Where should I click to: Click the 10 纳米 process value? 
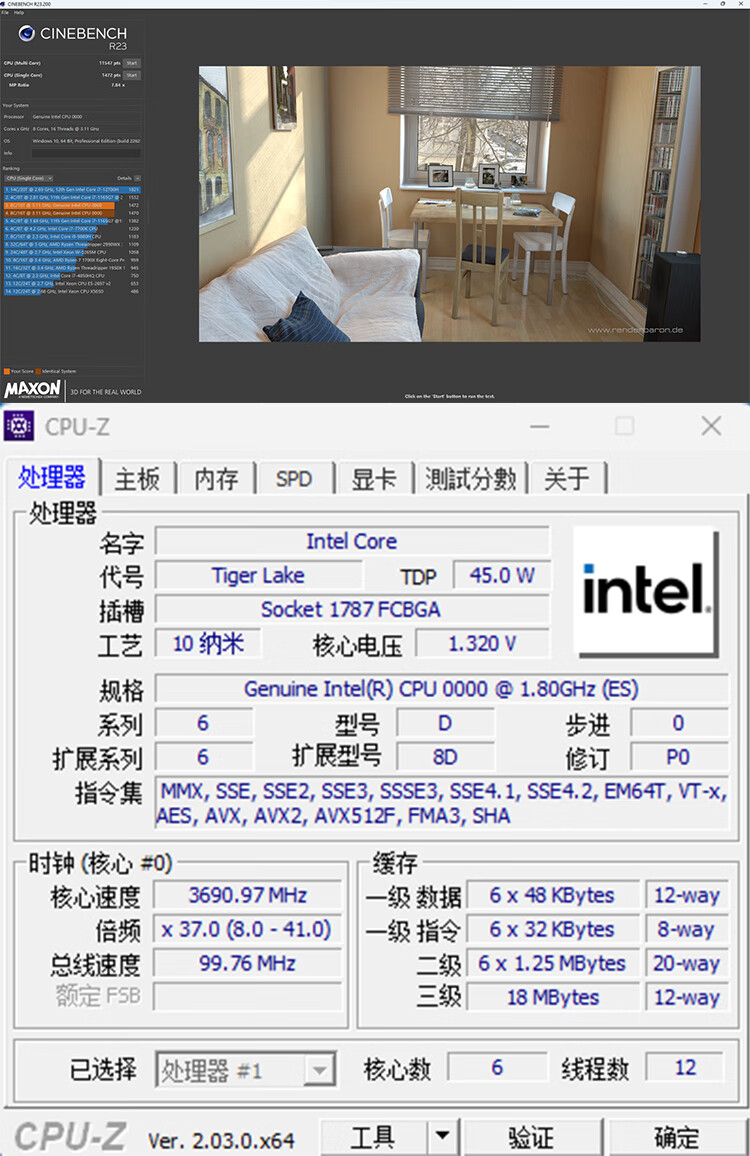click(208, 644)
